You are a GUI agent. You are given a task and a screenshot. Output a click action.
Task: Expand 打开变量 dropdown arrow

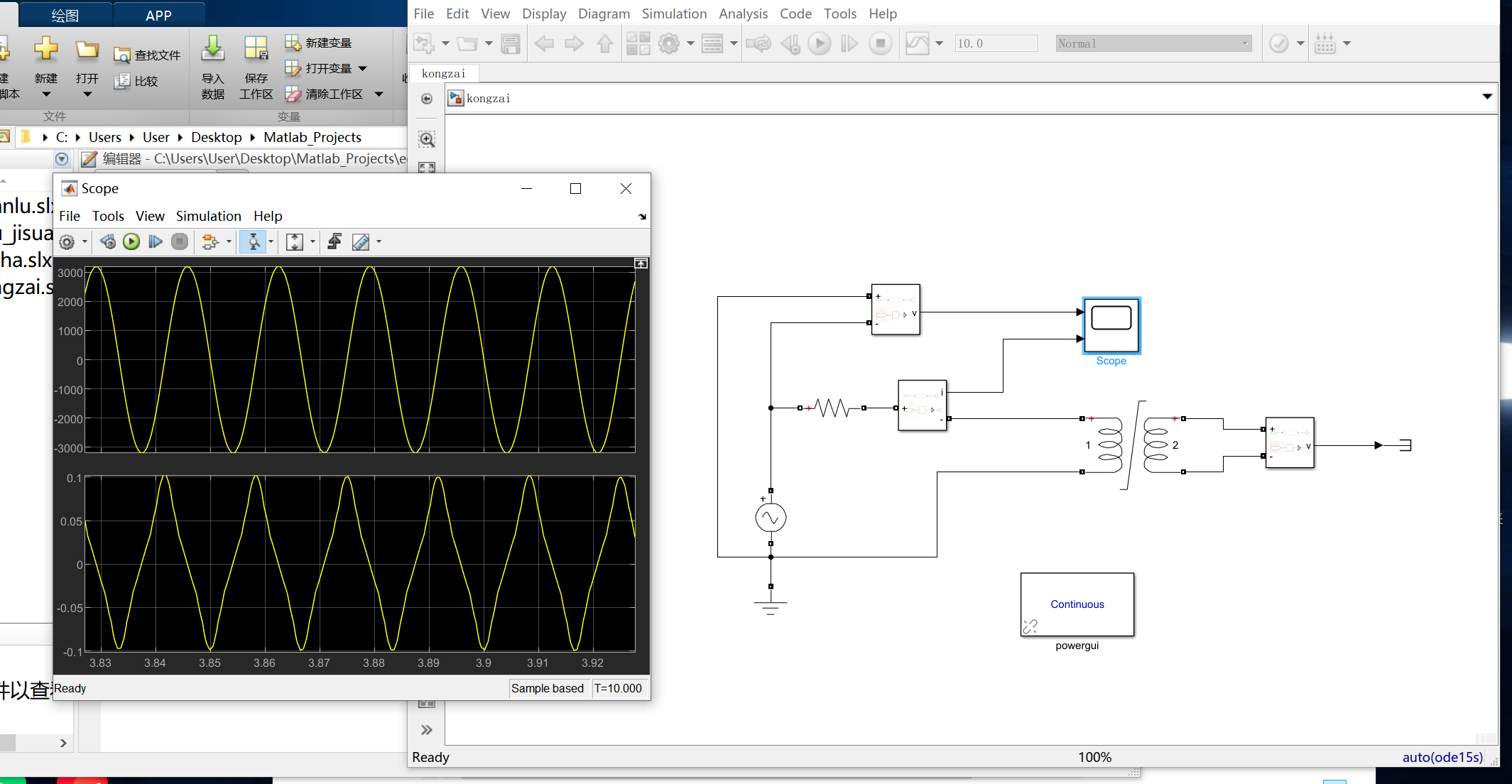pos(363,69)
